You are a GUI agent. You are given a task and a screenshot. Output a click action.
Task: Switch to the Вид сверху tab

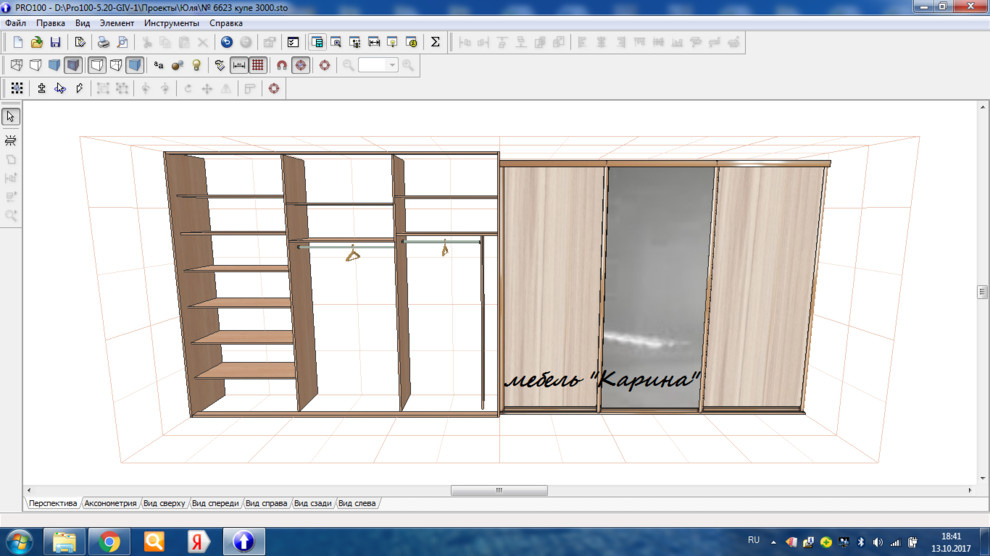[x=164, y=503]
